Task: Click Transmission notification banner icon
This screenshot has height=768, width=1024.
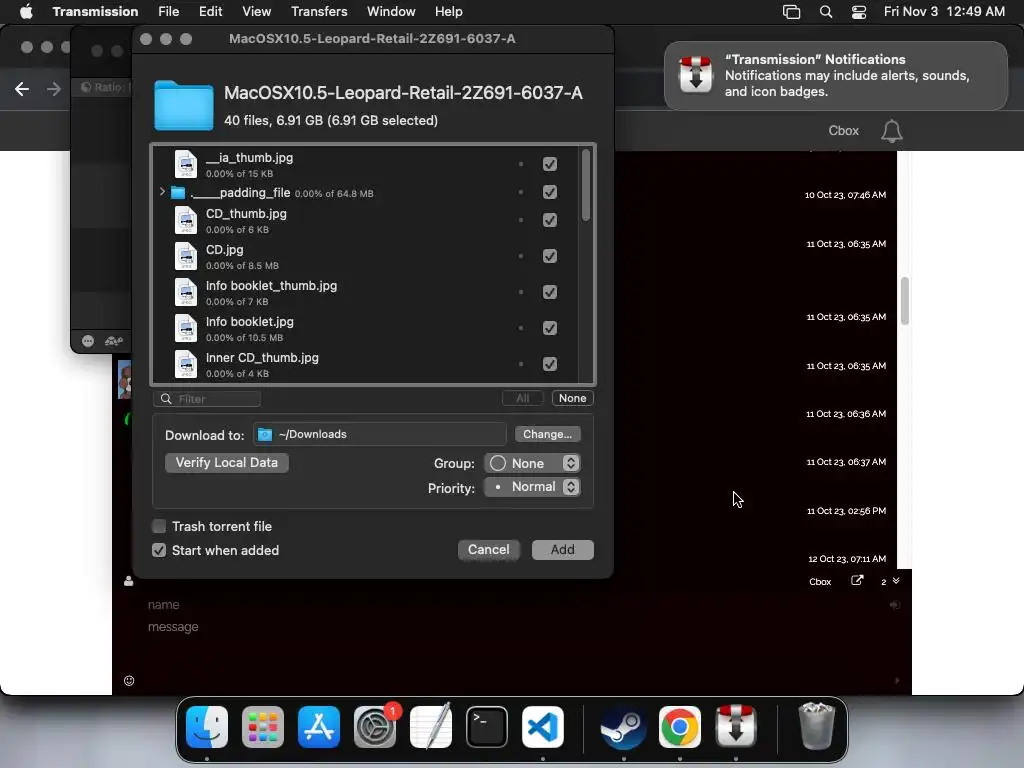Action: (x=695, y=75)
